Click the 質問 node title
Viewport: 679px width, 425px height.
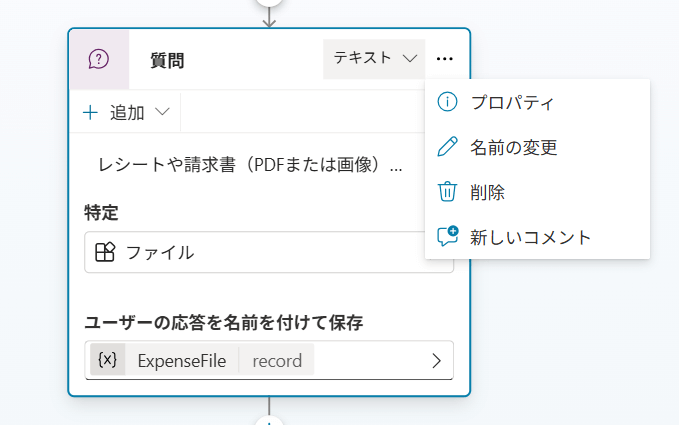tap(167, 60)
